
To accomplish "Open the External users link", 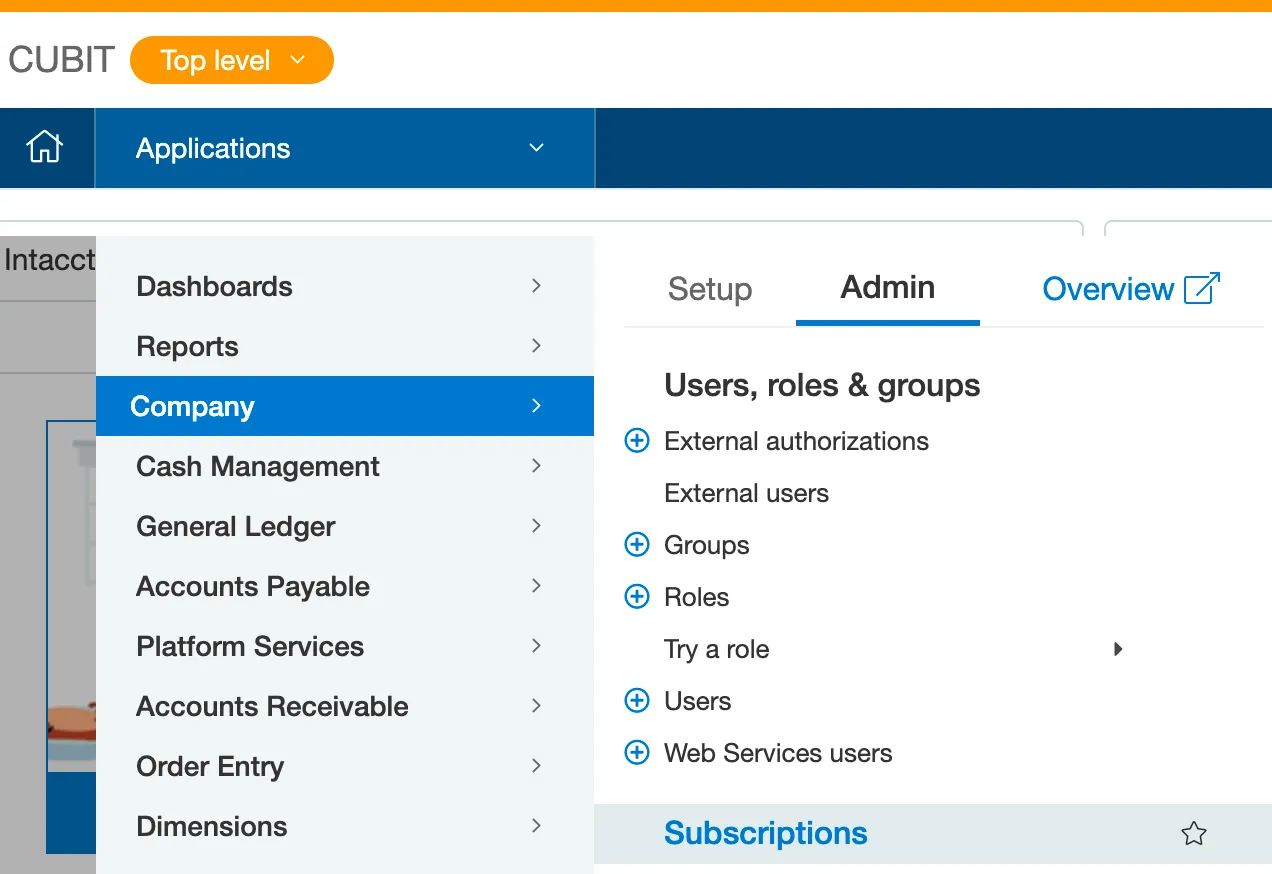I will click(746, 493).
